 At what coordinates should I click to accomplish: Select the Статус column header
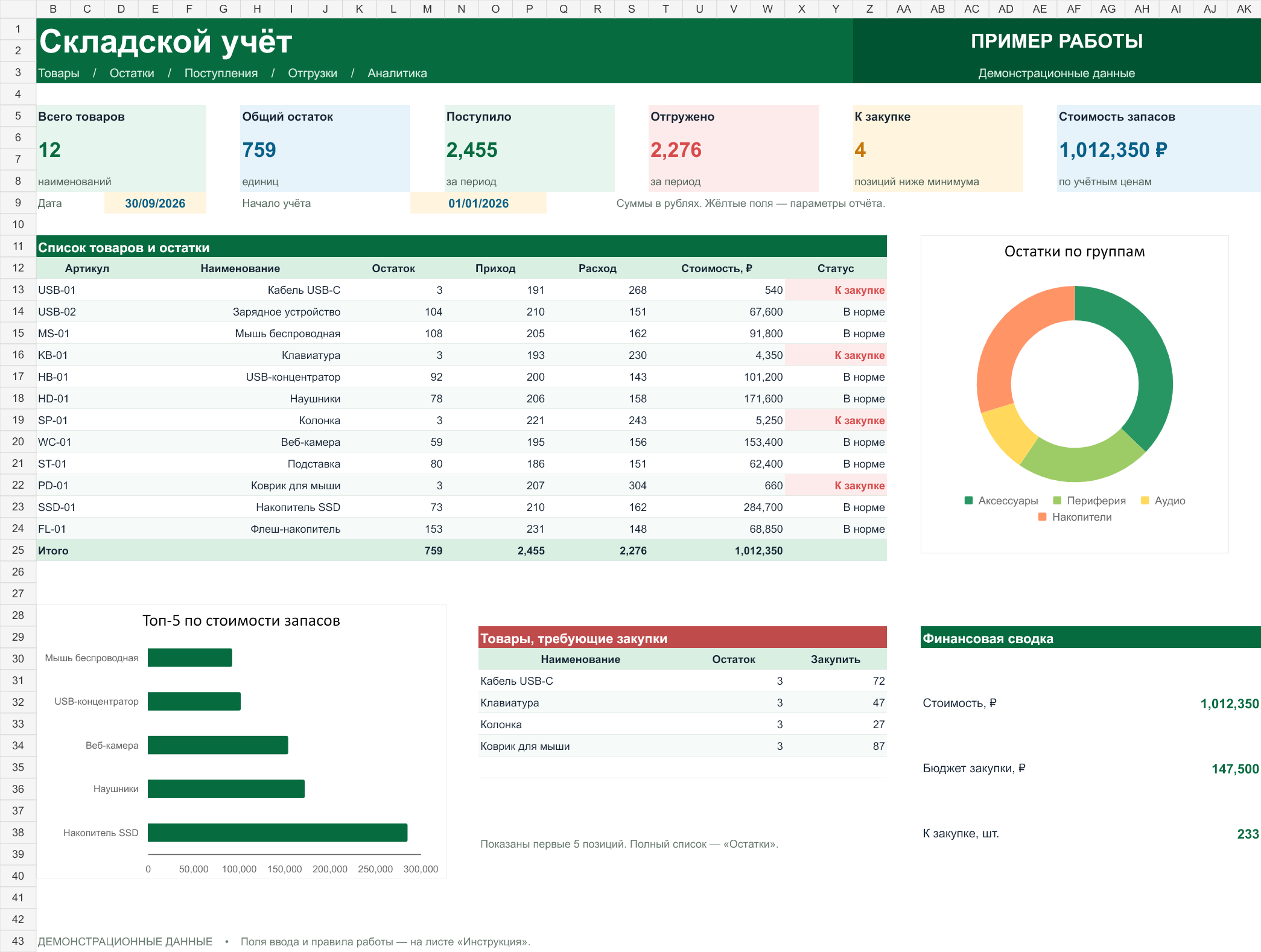[x=836, y=268]
